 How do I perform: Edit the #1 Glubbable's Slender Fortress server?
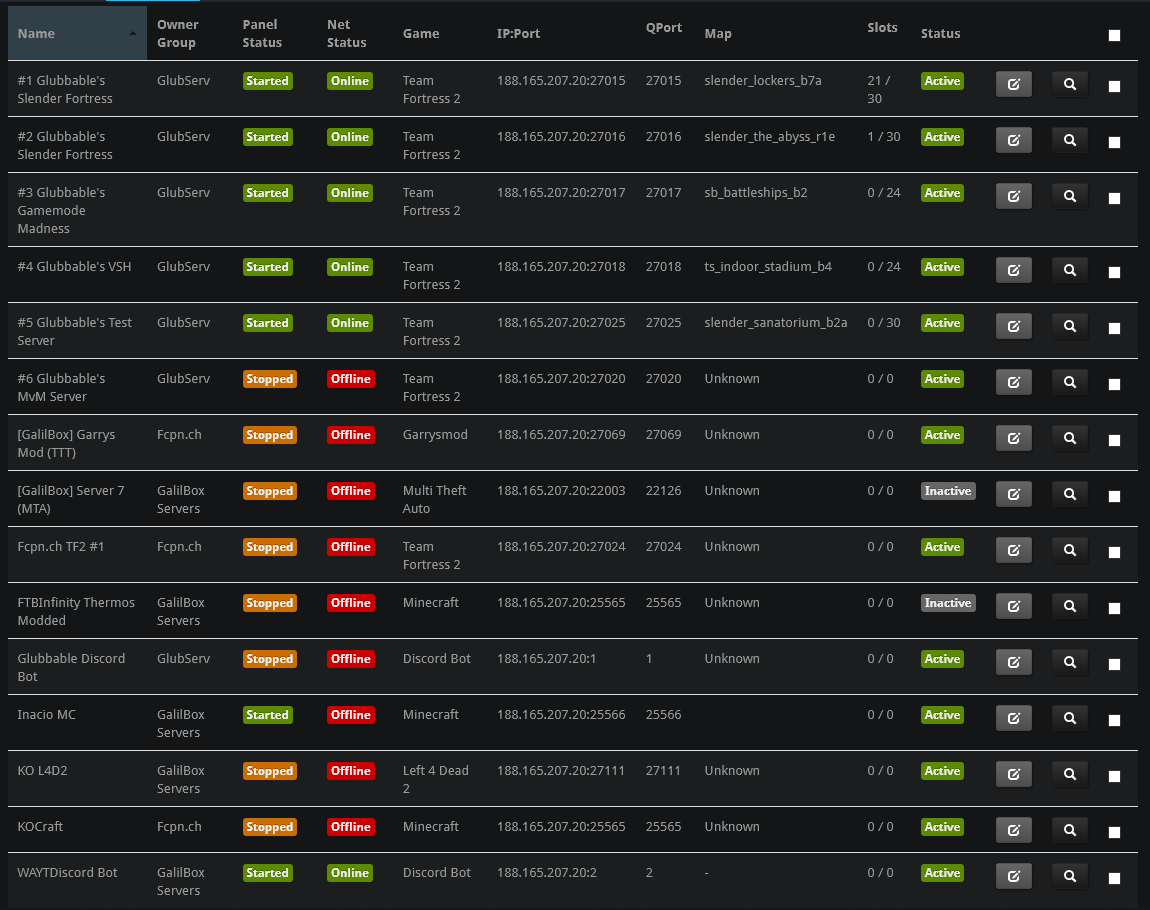click(x=1014, y=84)
